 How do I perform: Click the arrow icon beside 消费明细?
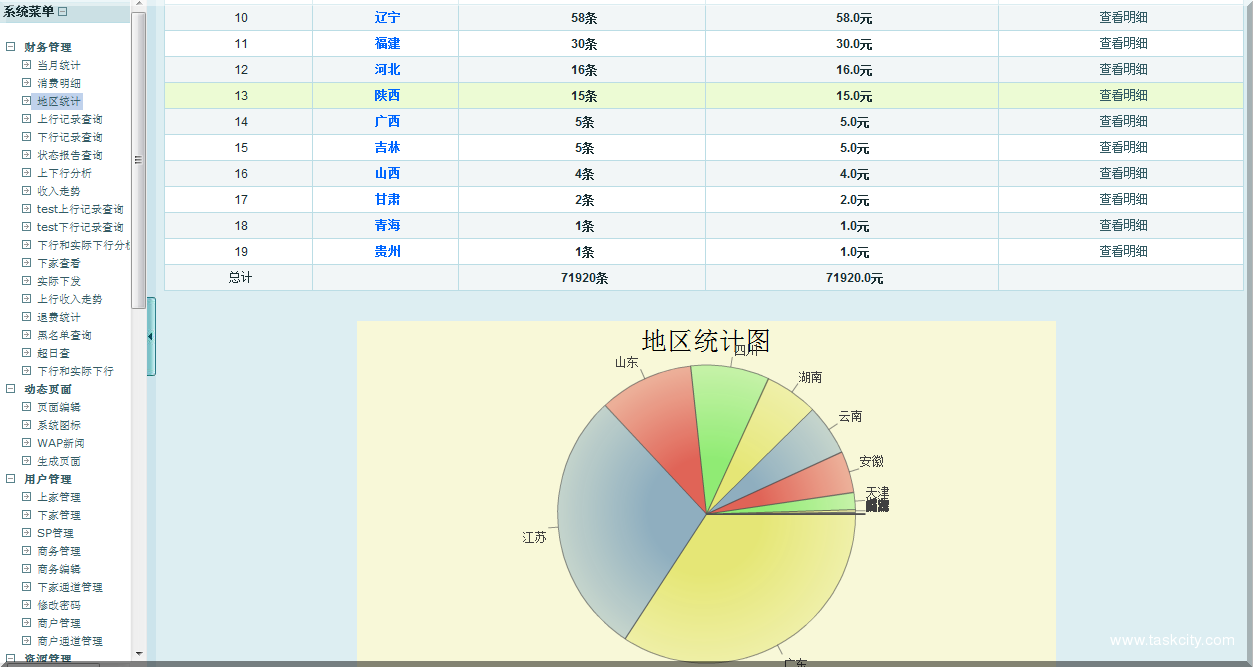[27, 83]
